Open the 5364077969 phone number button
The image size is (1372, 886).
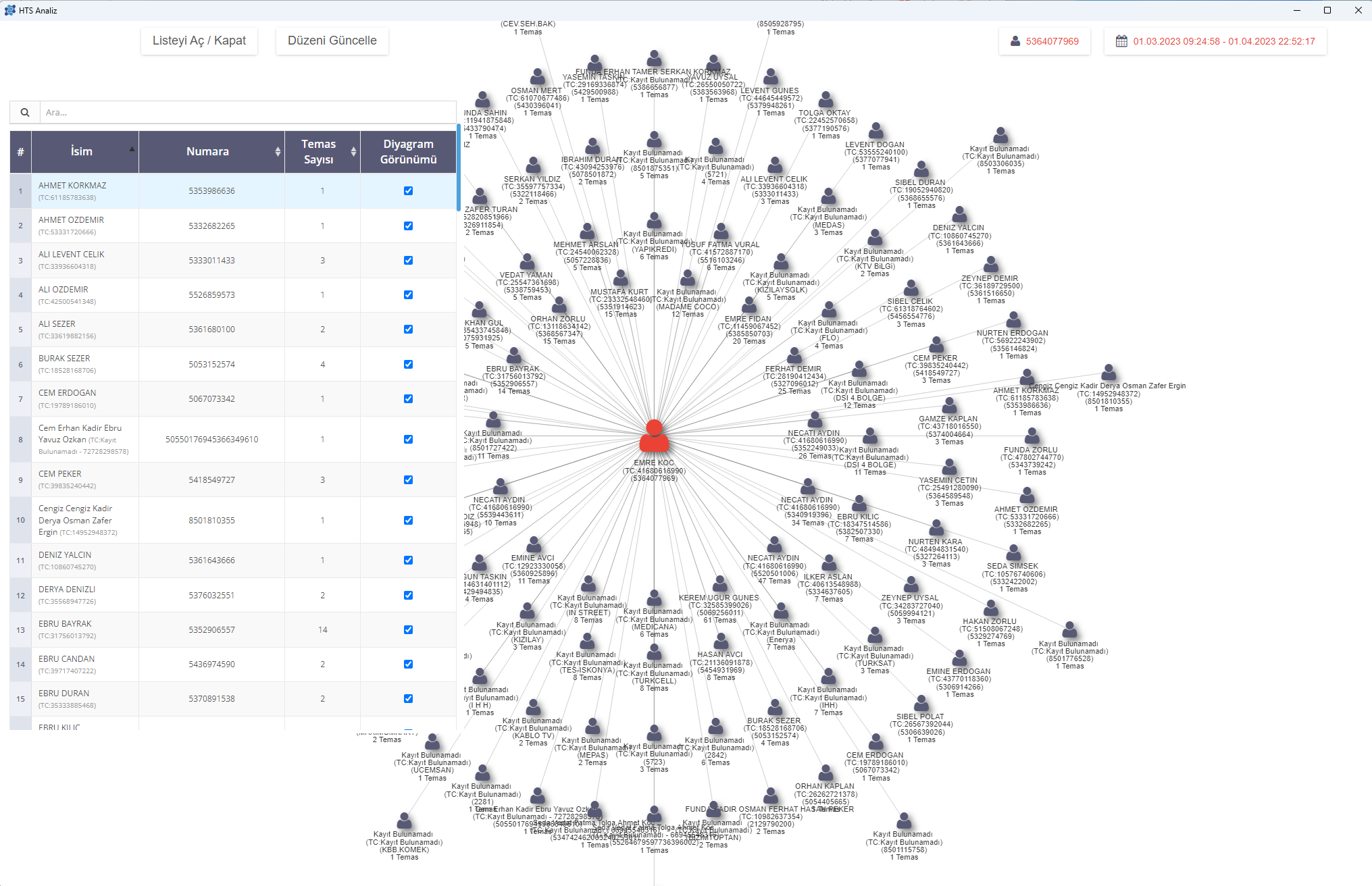(1044, 41)
